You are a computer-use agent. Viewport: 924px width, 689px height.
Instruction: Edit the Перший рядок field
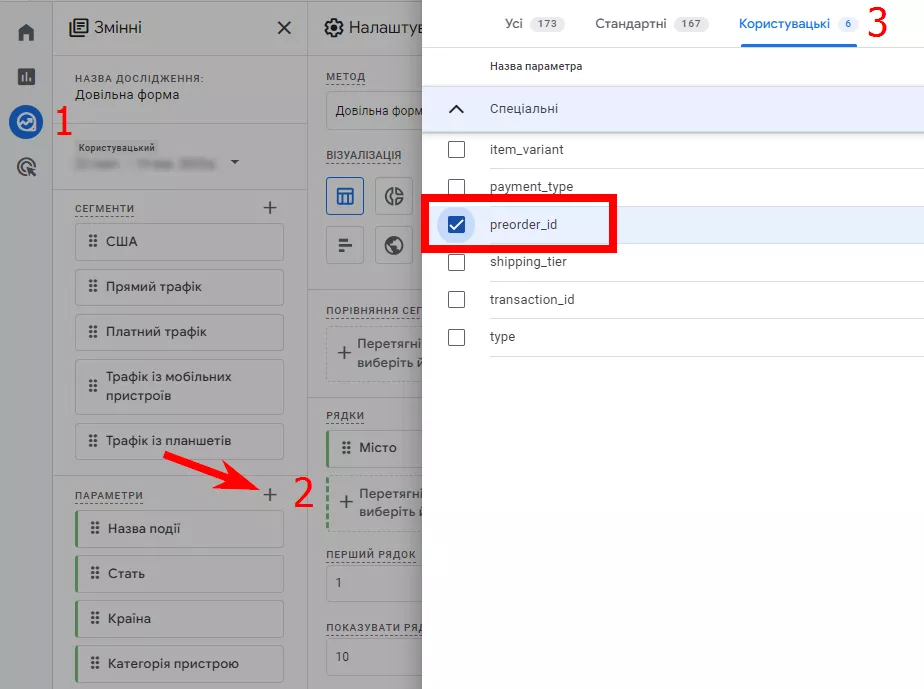tap(374, 582)
